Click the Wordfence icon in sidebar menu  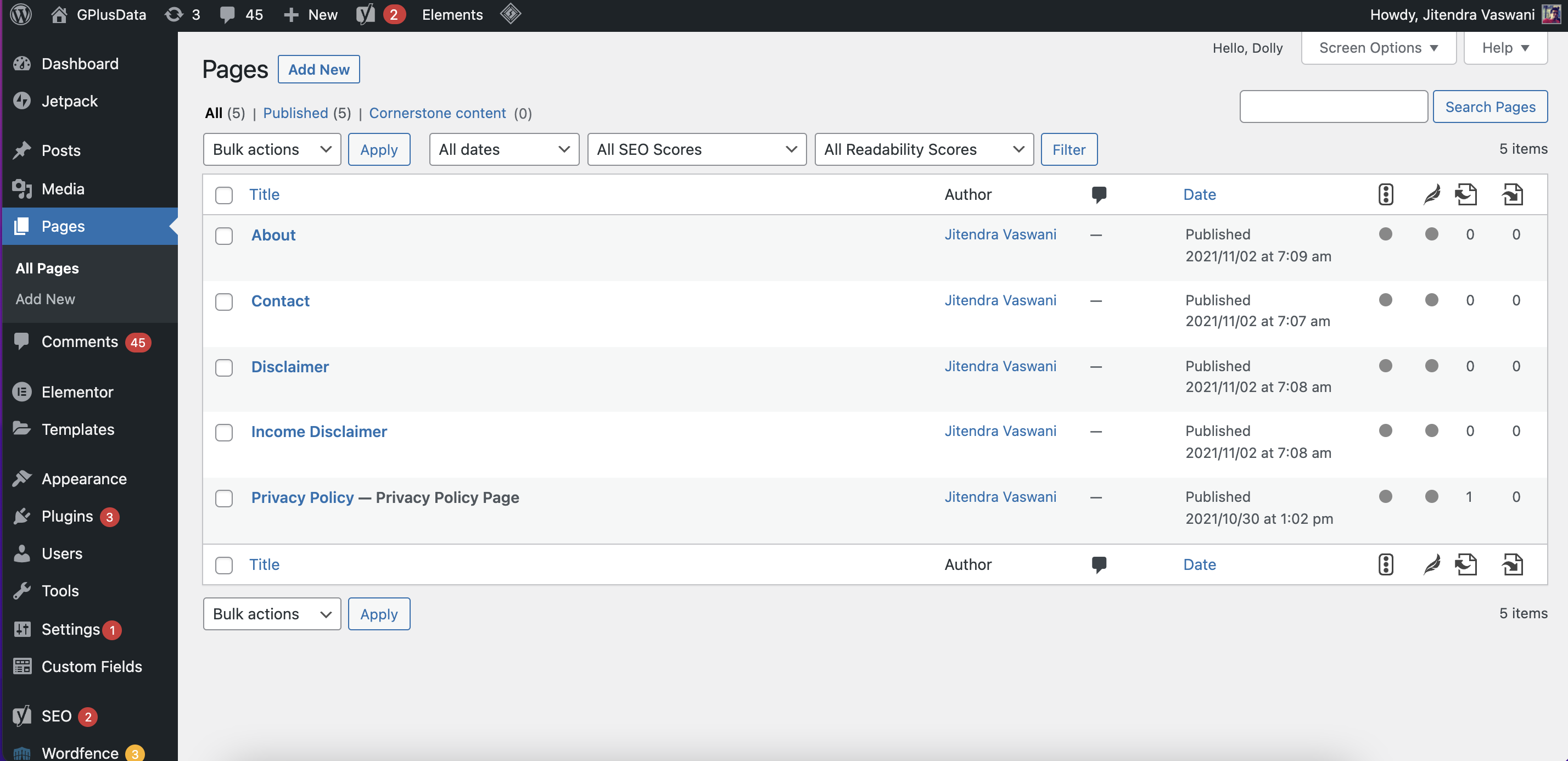pyautogui.click(x=21, y=752)
